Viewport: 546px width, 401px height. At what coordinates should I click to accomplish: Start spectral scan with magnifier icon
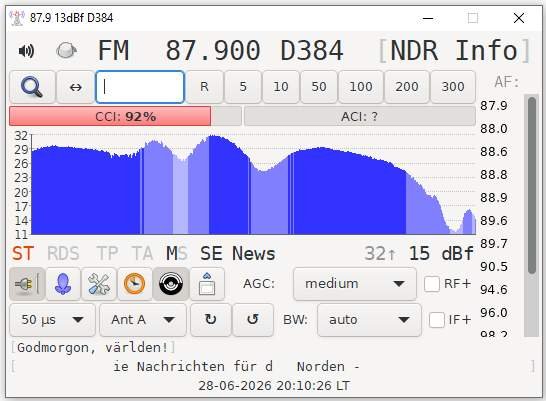(x=32, y=87)
